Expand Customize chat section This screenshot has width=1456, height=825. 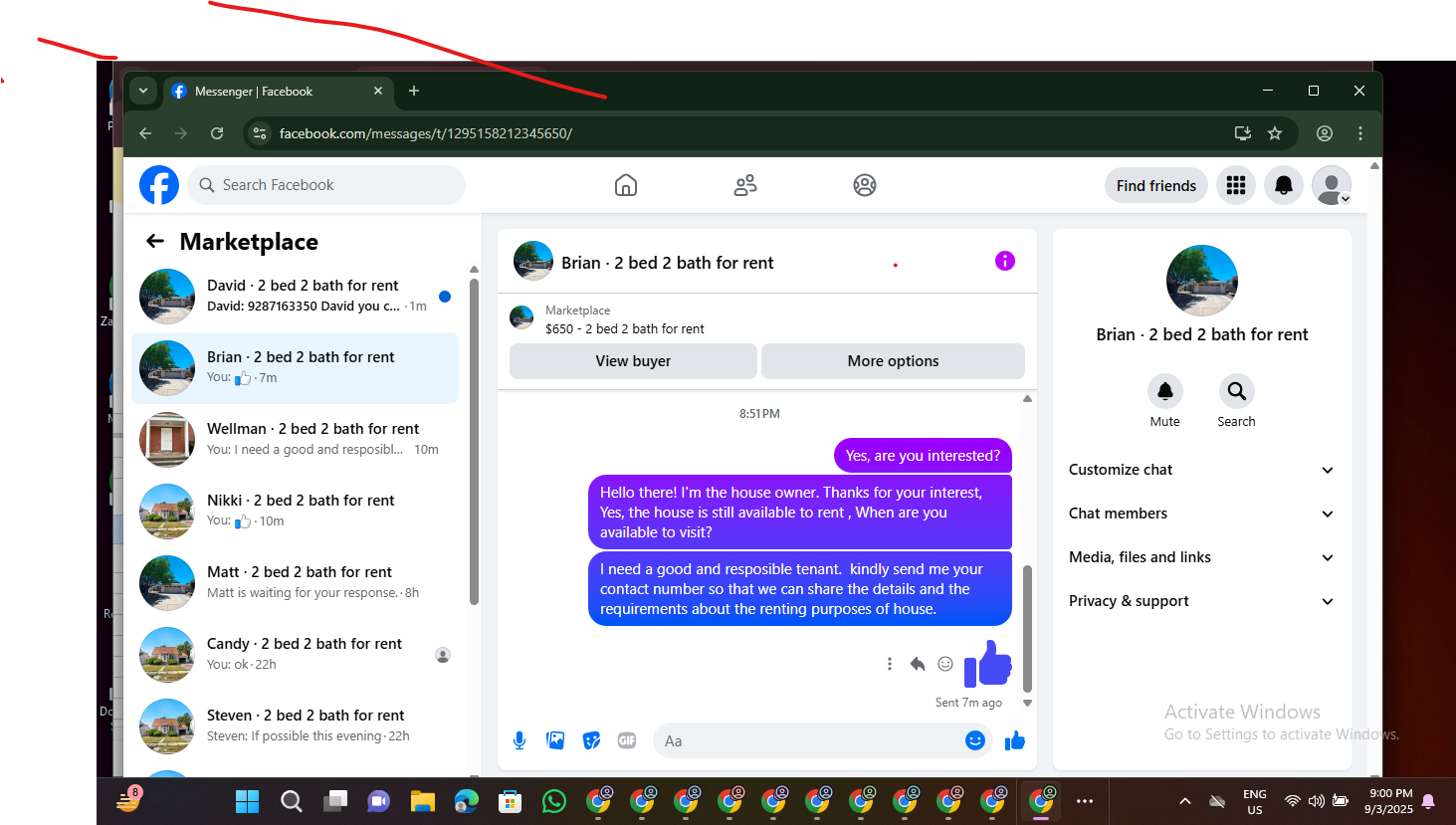point(1201,470)
